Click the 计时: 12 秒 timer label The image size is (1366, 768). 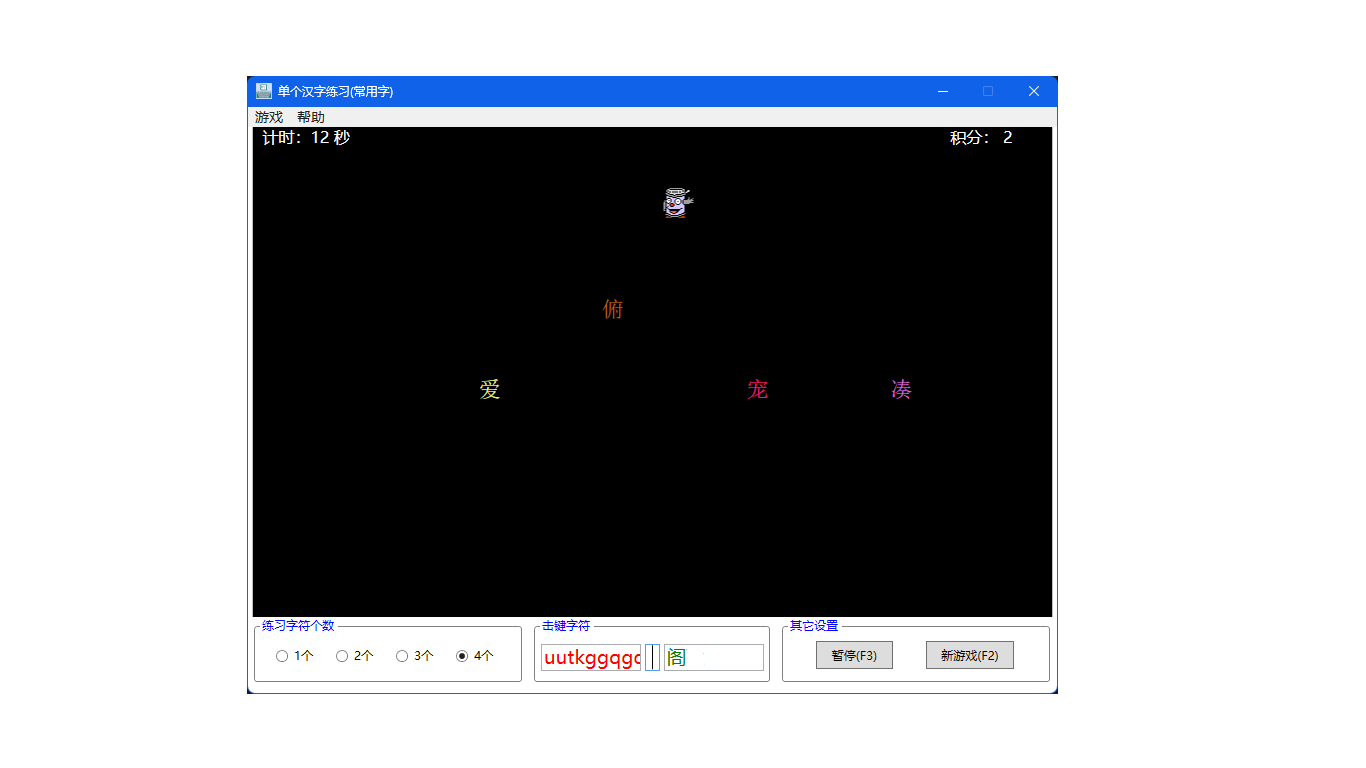click(x=306, y=138)
